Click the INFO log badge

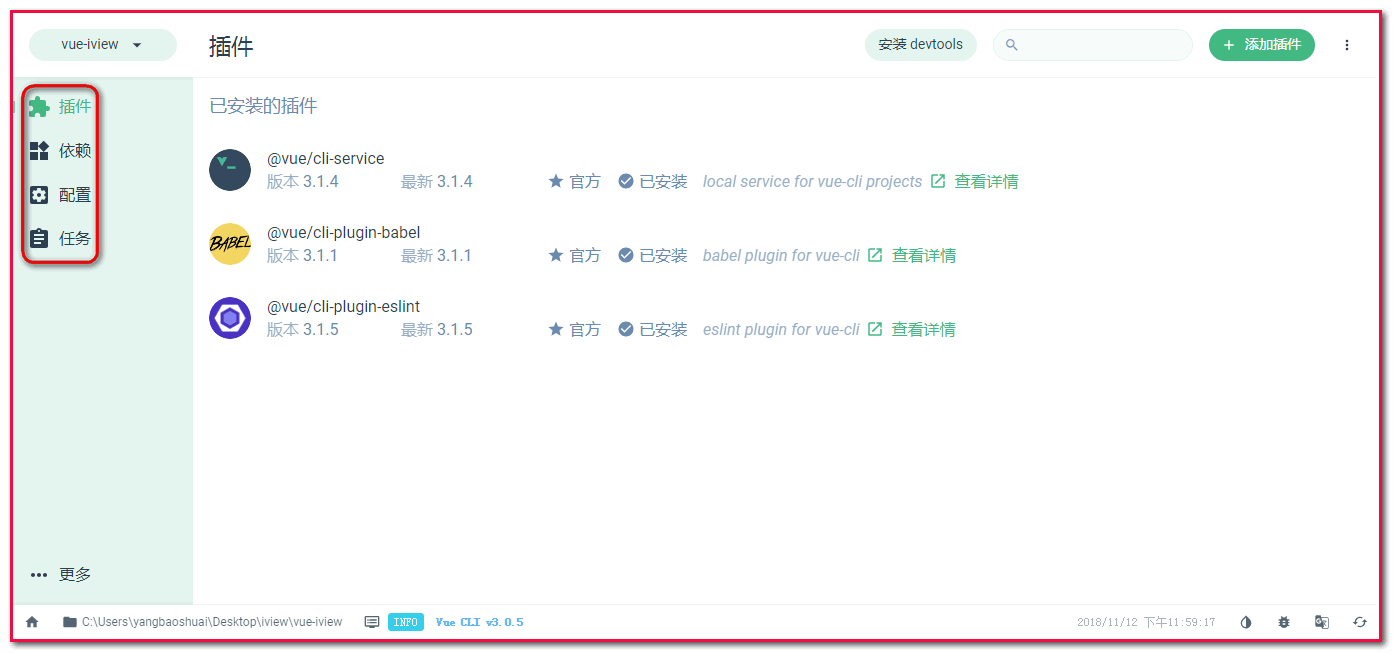click(x=406, y=622)
